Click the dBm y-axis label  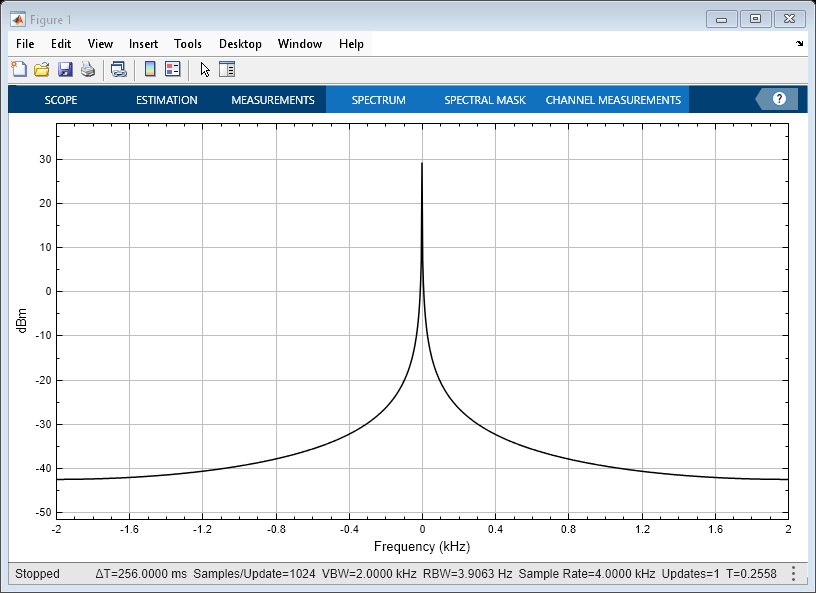22,321
